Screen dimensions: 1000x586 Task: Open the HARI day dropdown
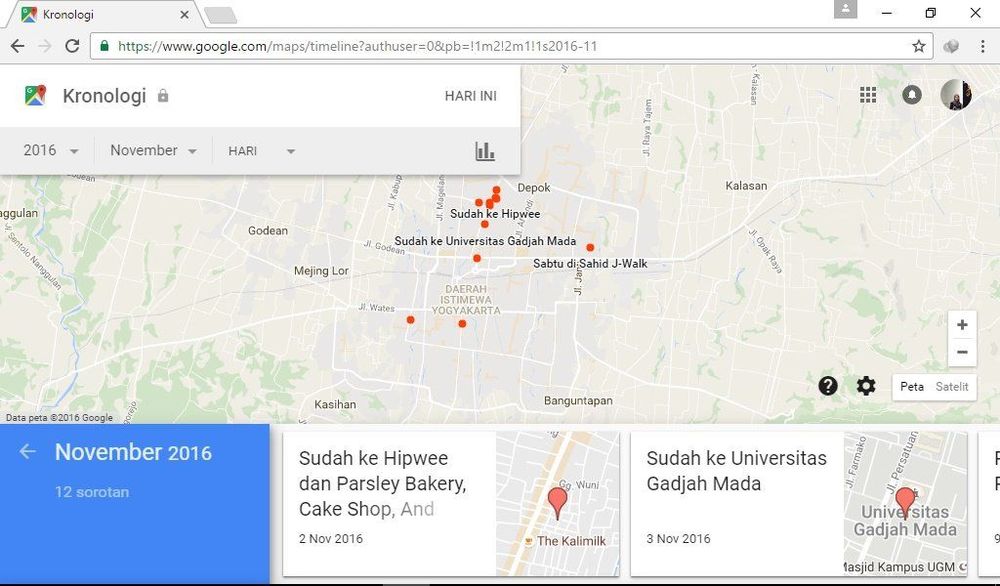click(261, 151)
